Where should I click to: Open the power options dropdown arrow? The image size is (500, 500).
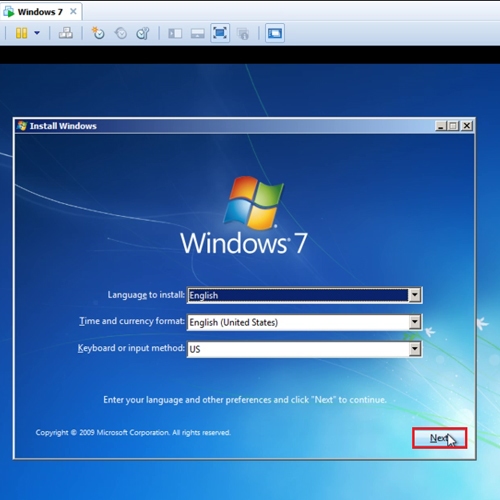pos(37,33)
